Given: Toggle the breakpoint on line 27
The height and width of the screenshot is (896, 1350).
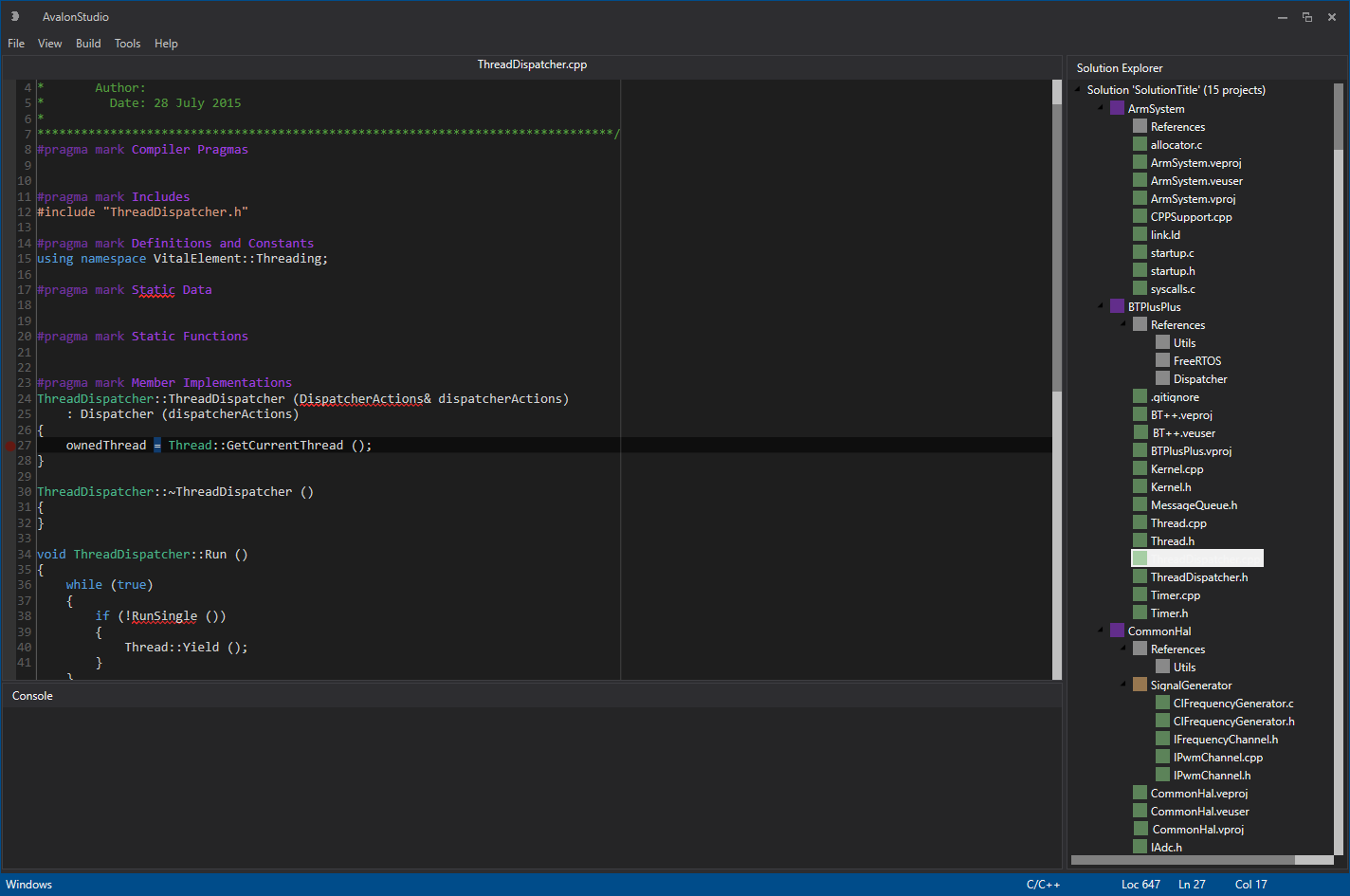Looking at the screenshot, I should point(10,446).
